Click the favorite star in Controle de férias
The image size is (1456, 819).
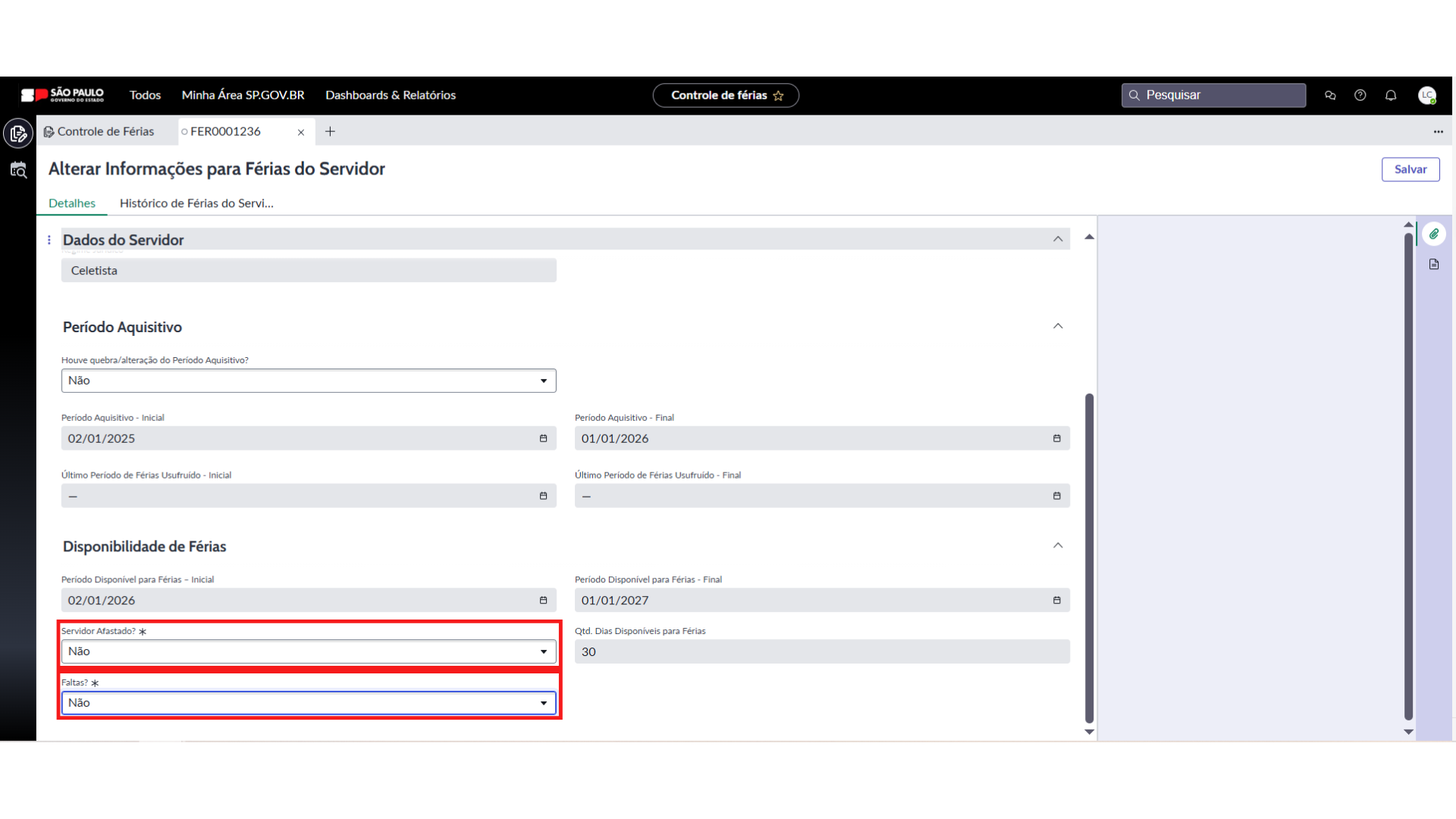(x=778, y=96)
